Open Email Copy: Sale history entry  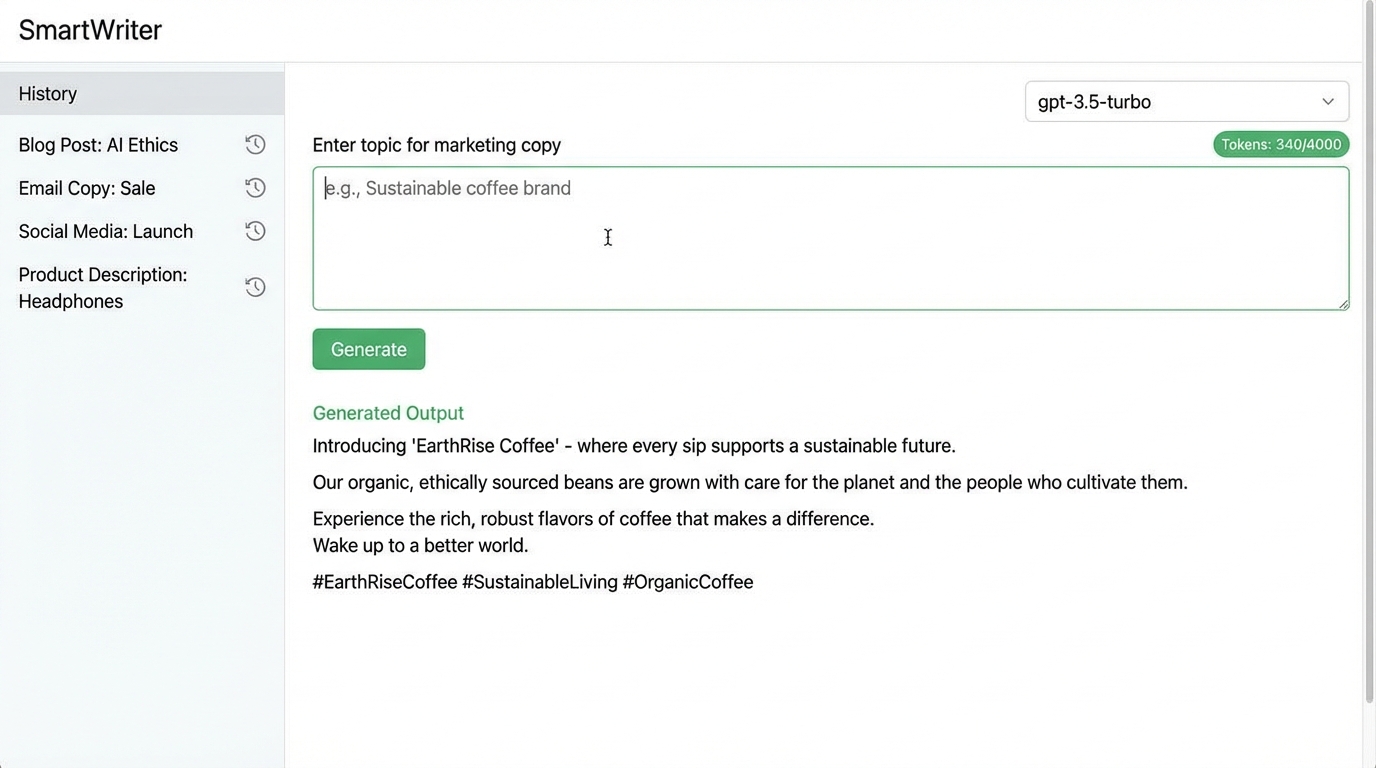tap(87, 188)
